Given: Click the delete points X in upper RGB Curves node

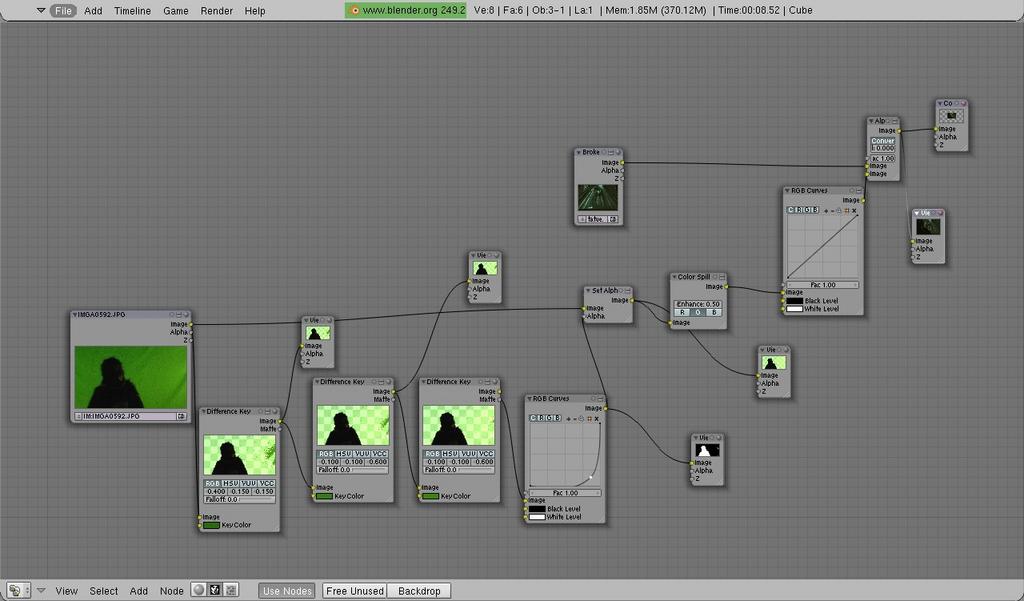Looking at the screenshot, I should click(x=854, y=211).
